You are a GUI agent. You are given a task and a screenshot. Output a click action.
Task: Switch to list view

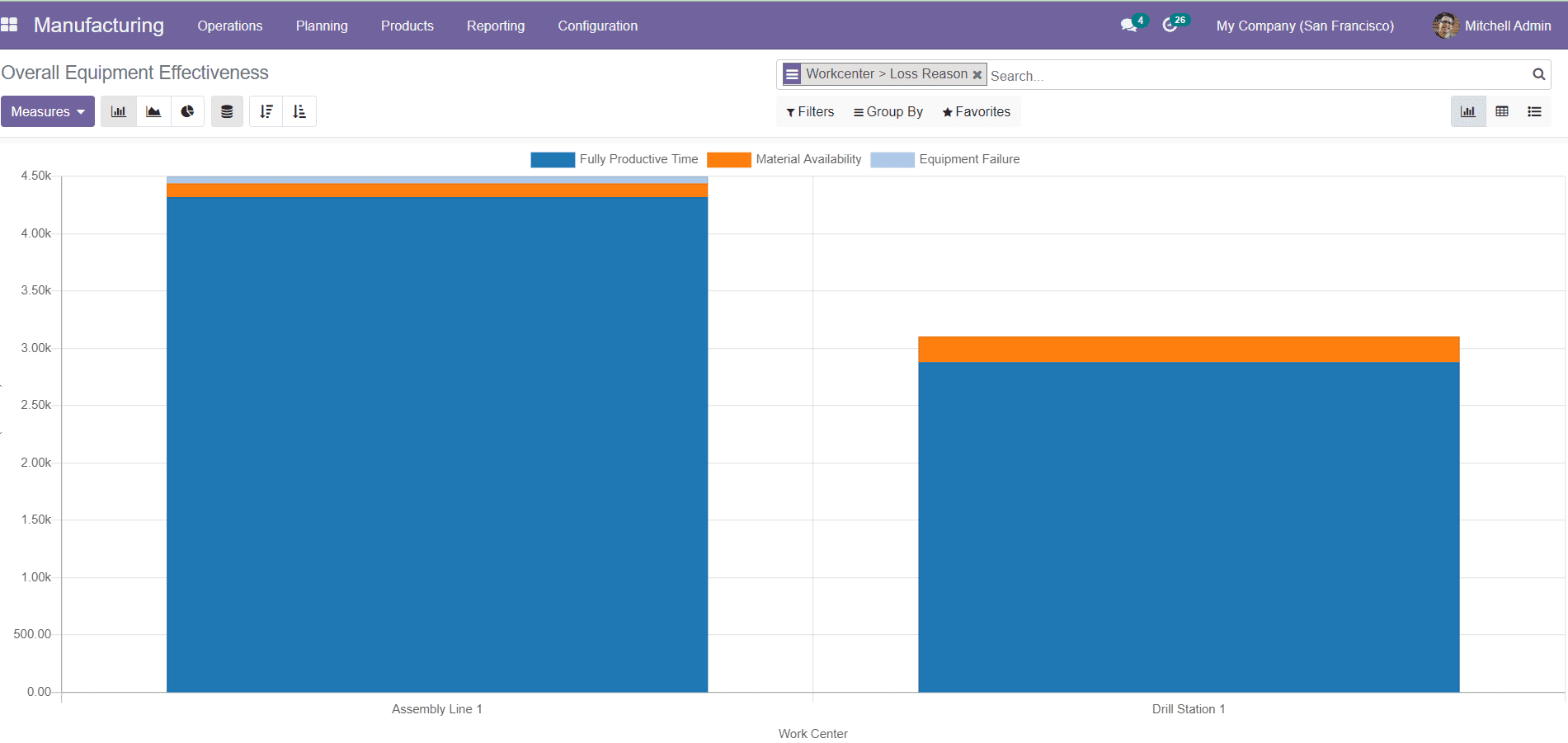1534,111
